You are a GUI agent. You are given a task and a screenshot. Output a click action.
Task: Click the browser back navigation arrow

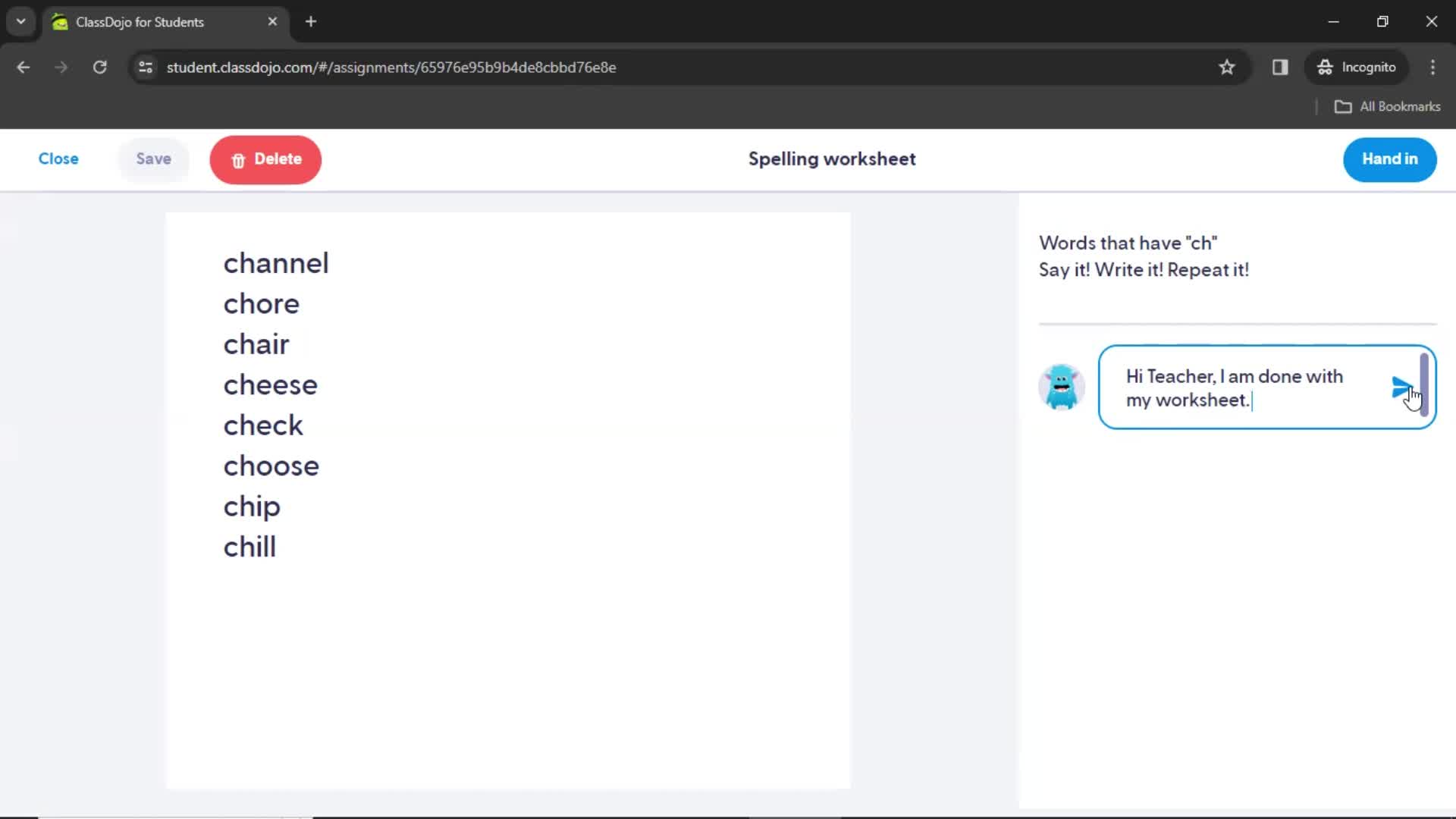(x=24, y=67)
